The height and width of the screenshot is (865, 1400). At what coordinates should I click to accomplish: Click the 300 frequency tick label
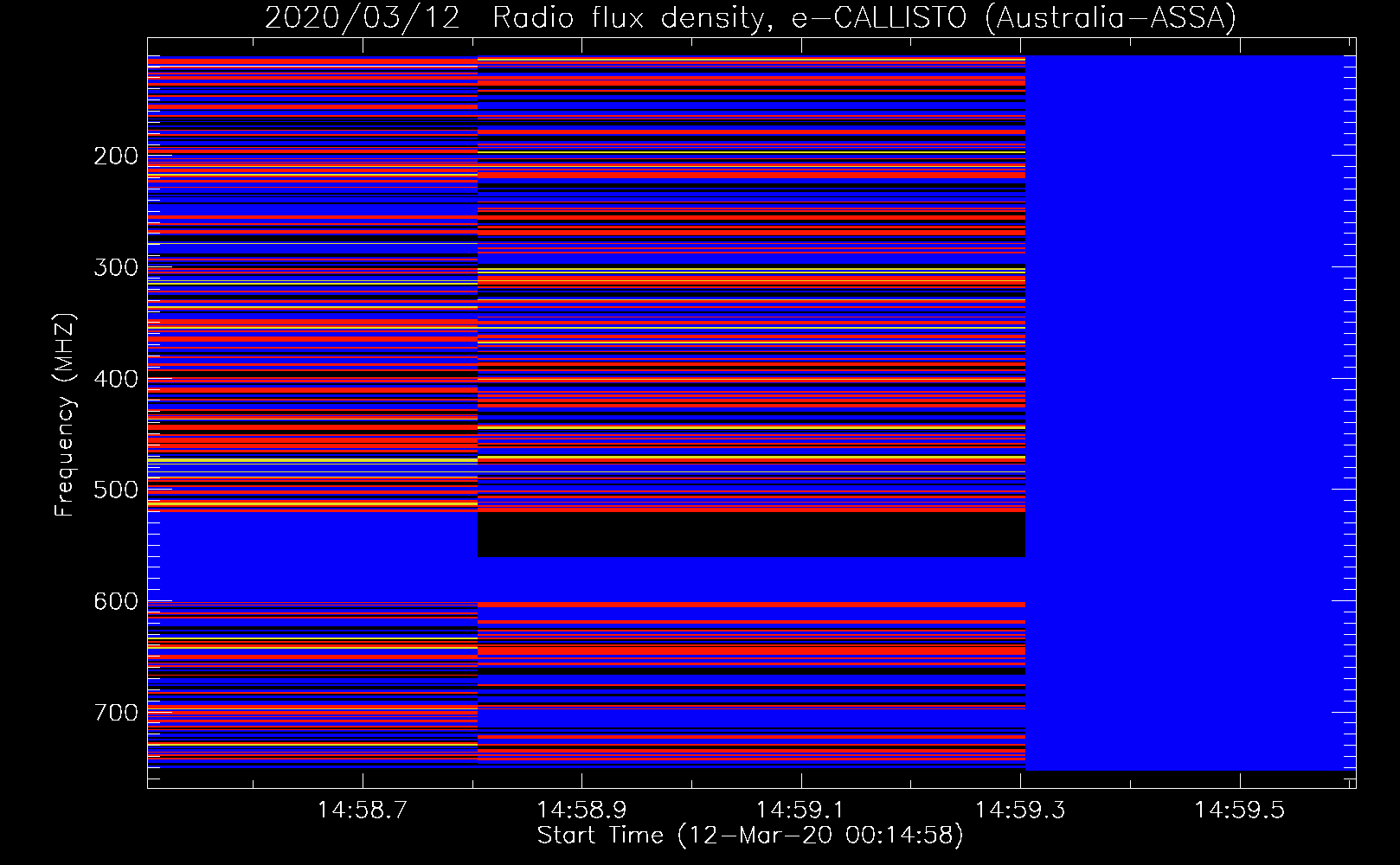click(x=116, y=267)
